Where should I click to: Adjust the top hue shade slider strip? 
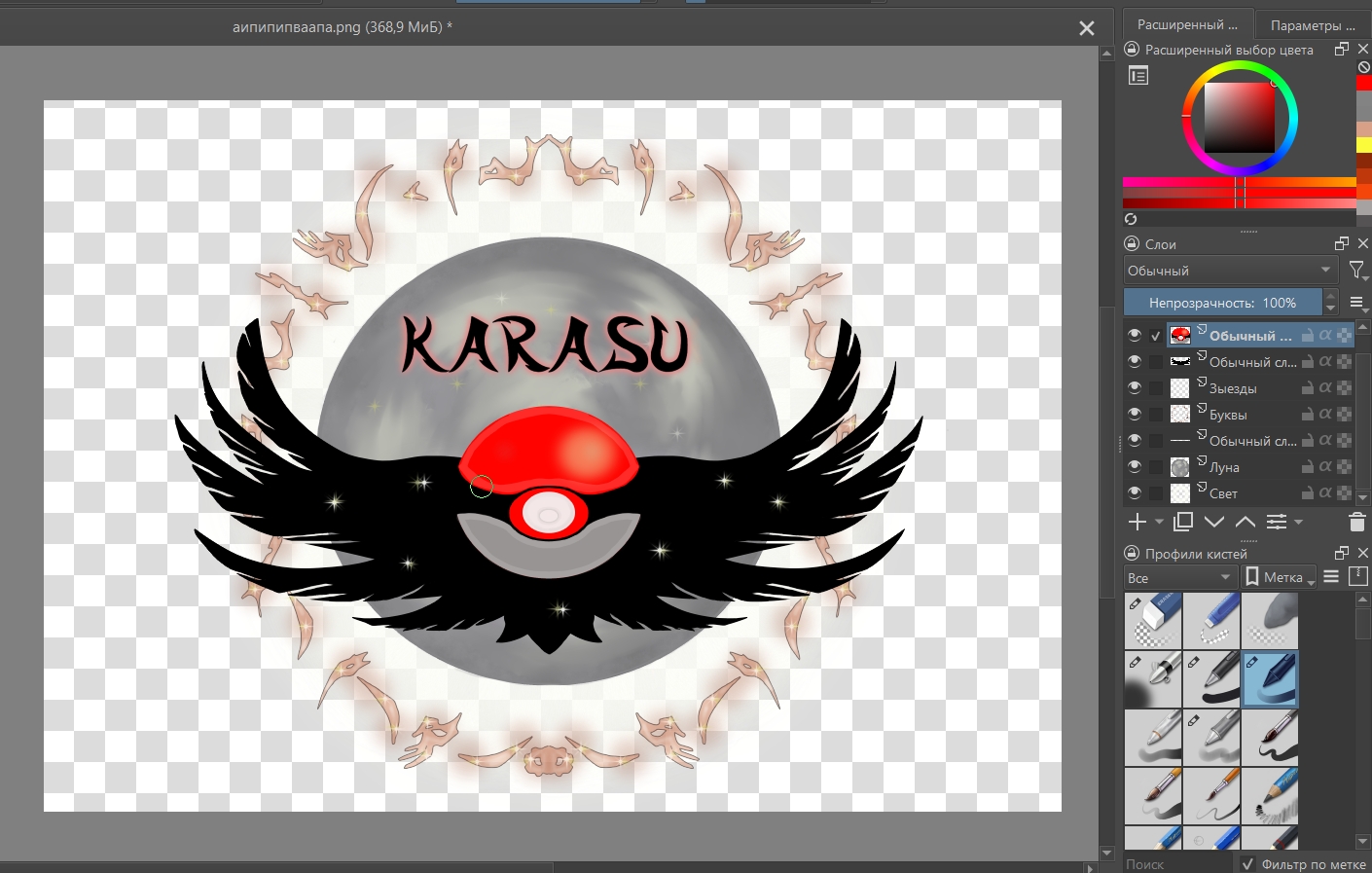tap(1240, 182)
